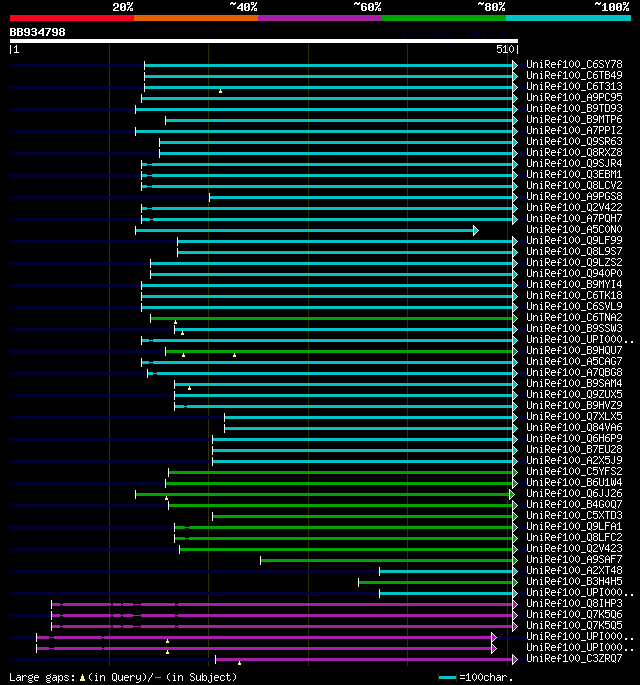
Task: Select the UniRef100_C5YFS2 label
Action: pyautogui.click(x=574, y=471)
